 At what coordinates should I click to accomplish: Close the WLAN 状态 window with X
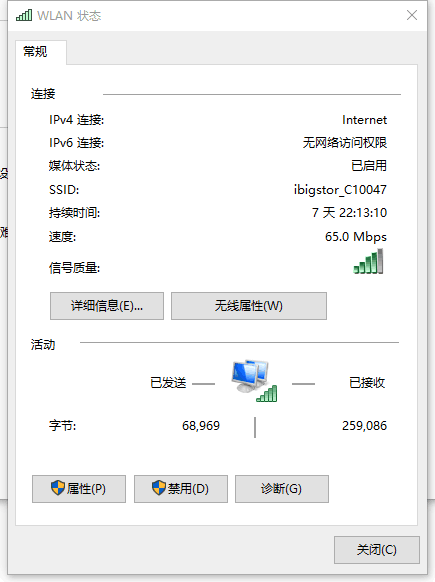[x=412, y=15]
